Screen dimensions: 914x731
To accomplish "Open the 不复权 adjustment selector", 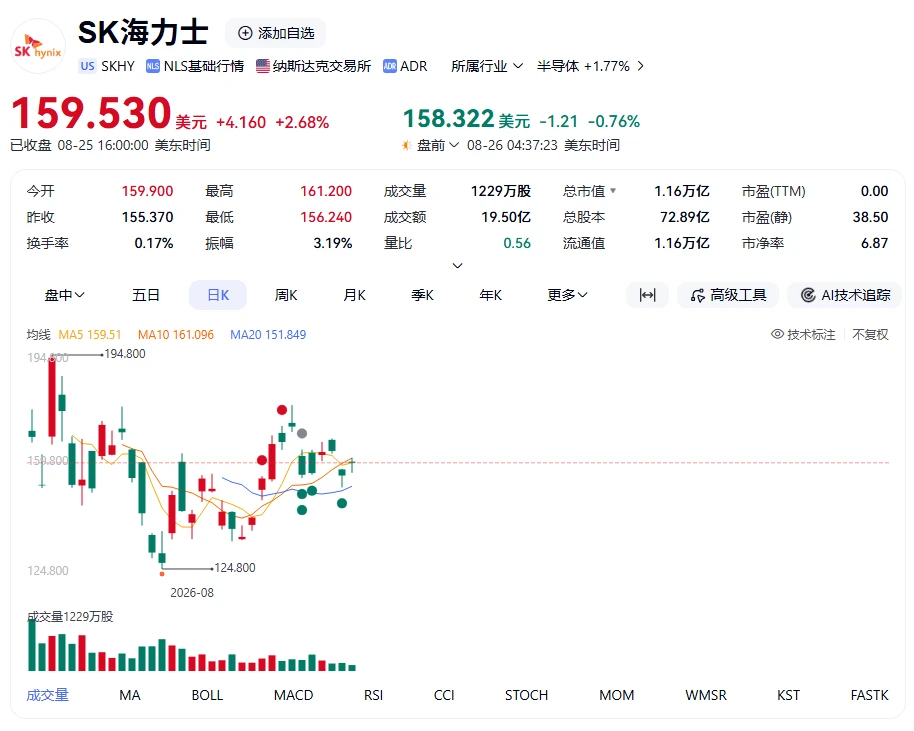I will [870, 334].
